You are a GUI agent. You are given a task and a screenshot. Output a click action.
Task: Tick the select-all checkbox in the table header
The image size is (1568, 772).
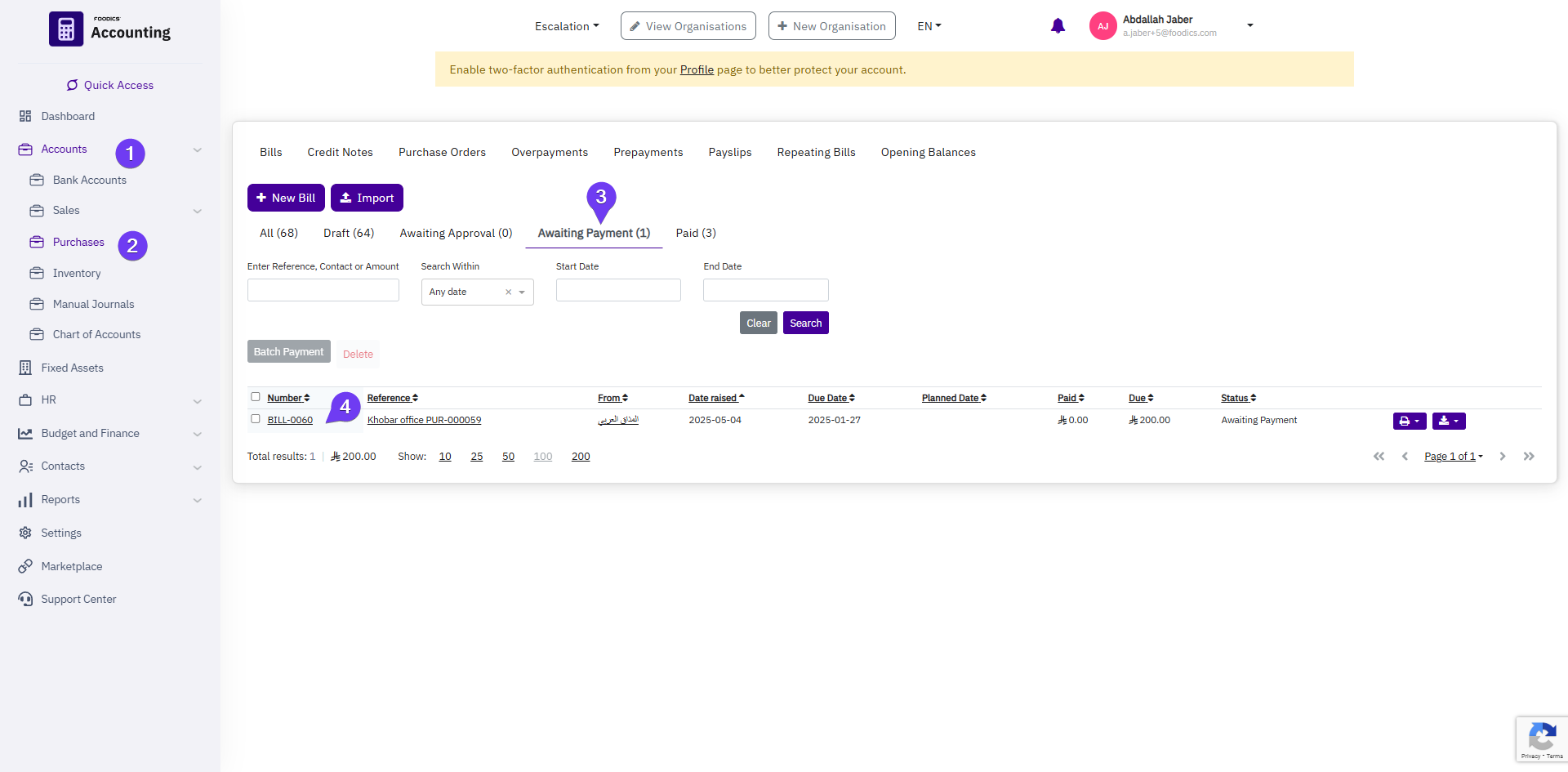256,397
